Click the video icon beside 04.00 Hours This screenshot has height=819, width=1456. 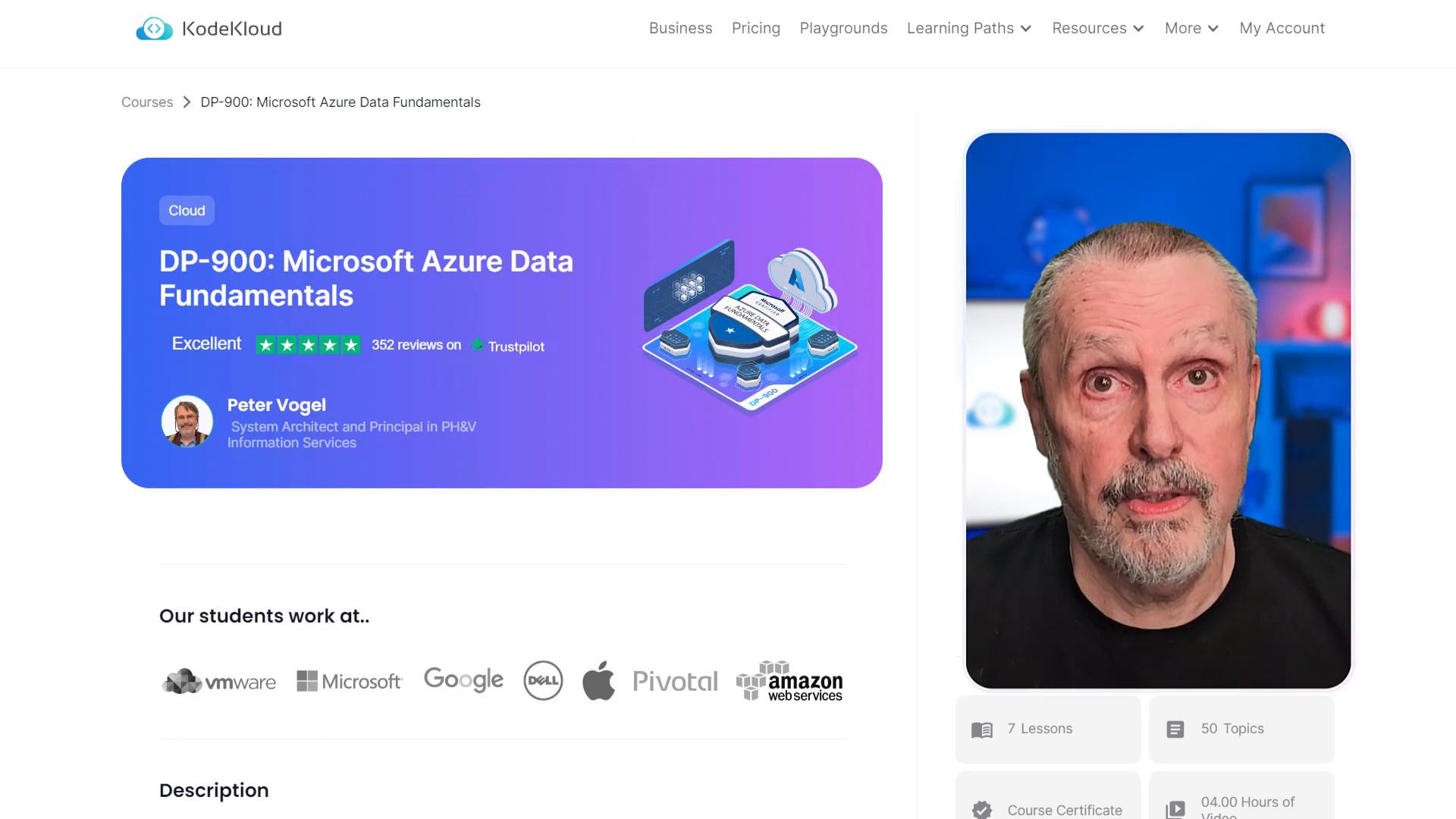1175,809
